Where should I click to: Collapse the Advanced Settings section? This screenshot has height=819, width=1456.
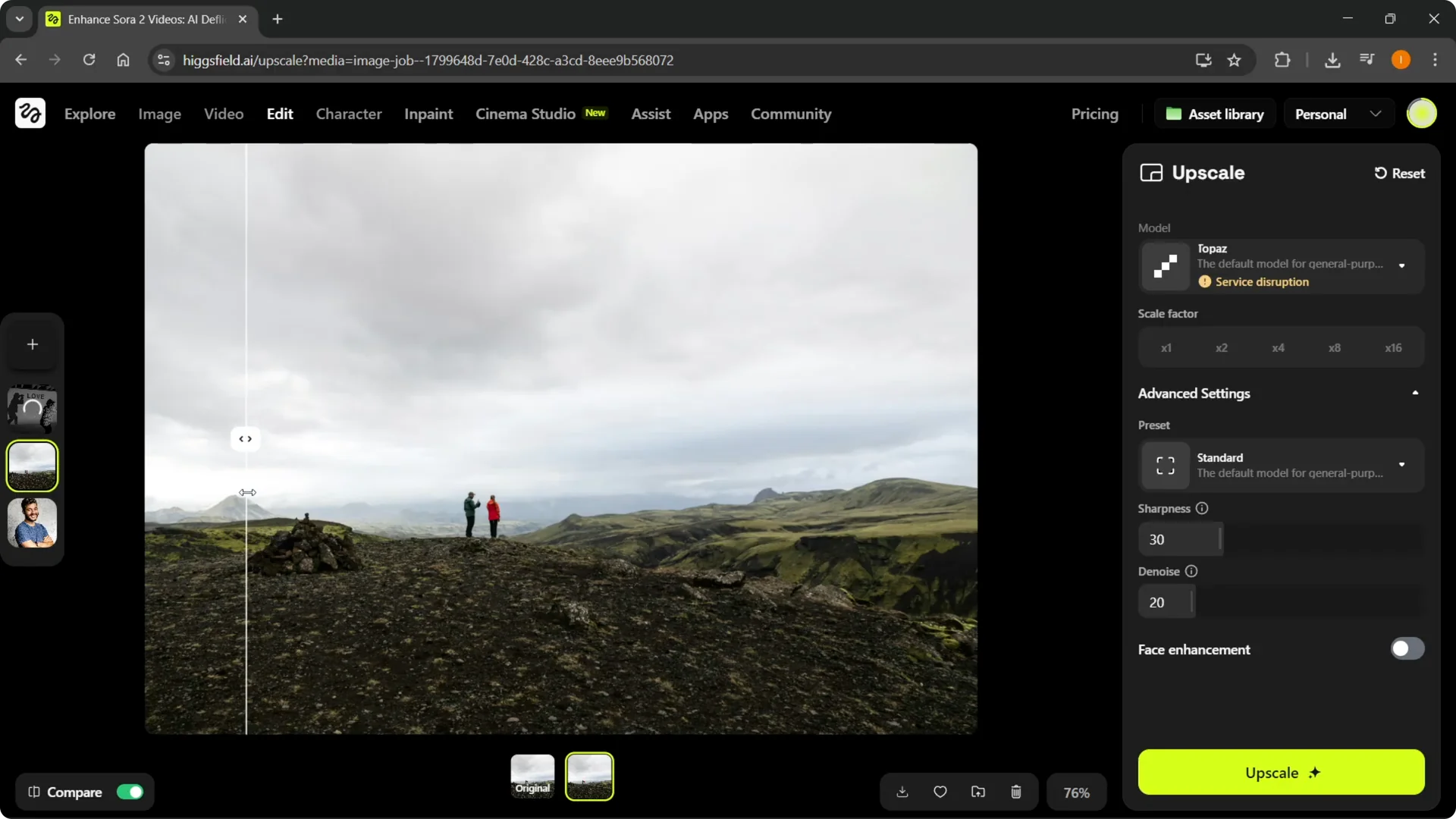(x=1415, y=393)
